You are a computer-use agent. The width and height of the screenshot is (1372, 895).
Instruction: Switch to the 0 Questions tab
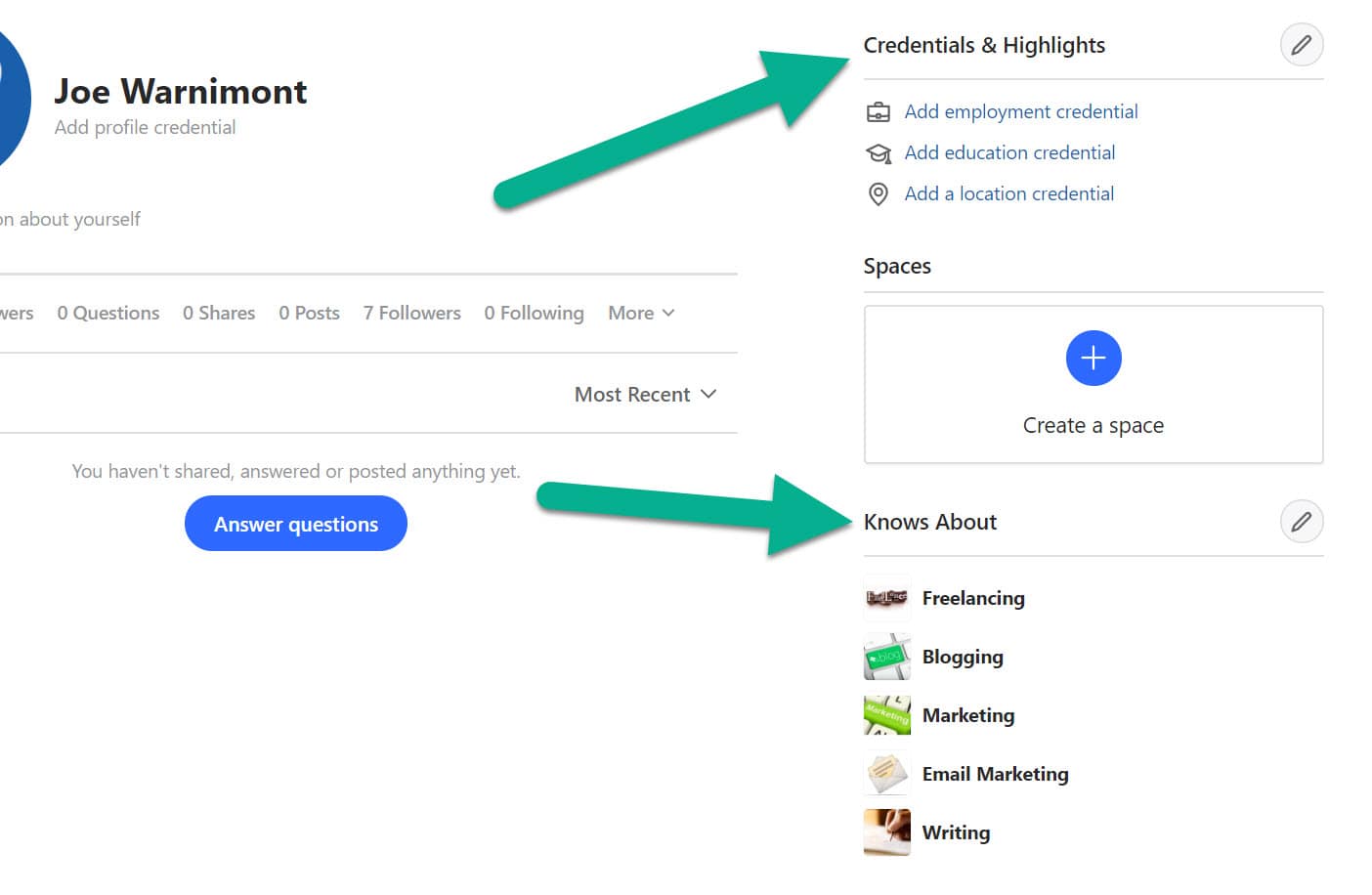(107, 313)
